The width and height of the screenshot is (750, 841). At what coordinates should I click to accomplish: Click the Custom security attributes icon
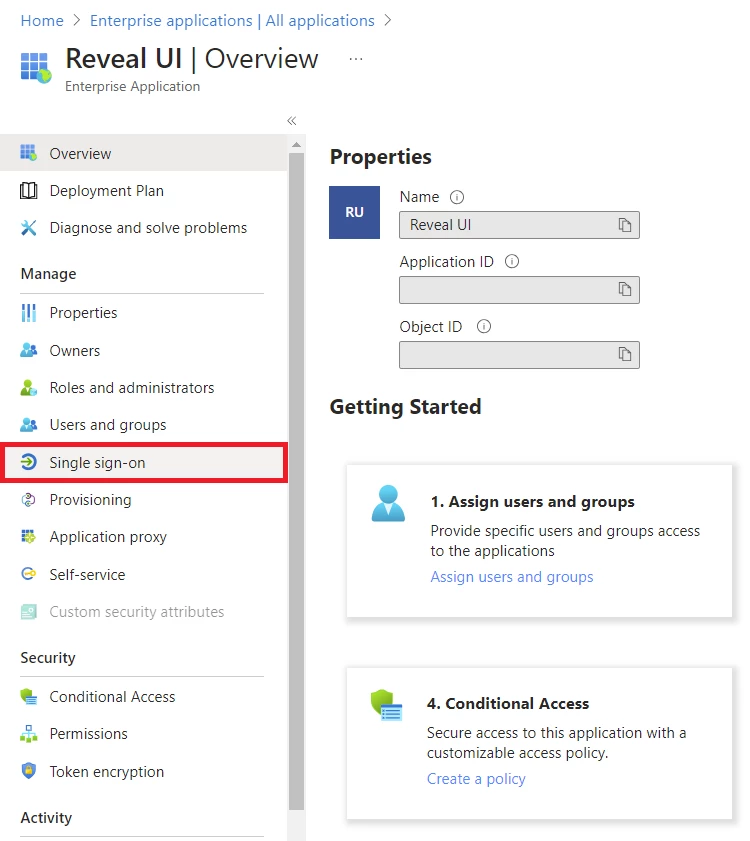28,611
